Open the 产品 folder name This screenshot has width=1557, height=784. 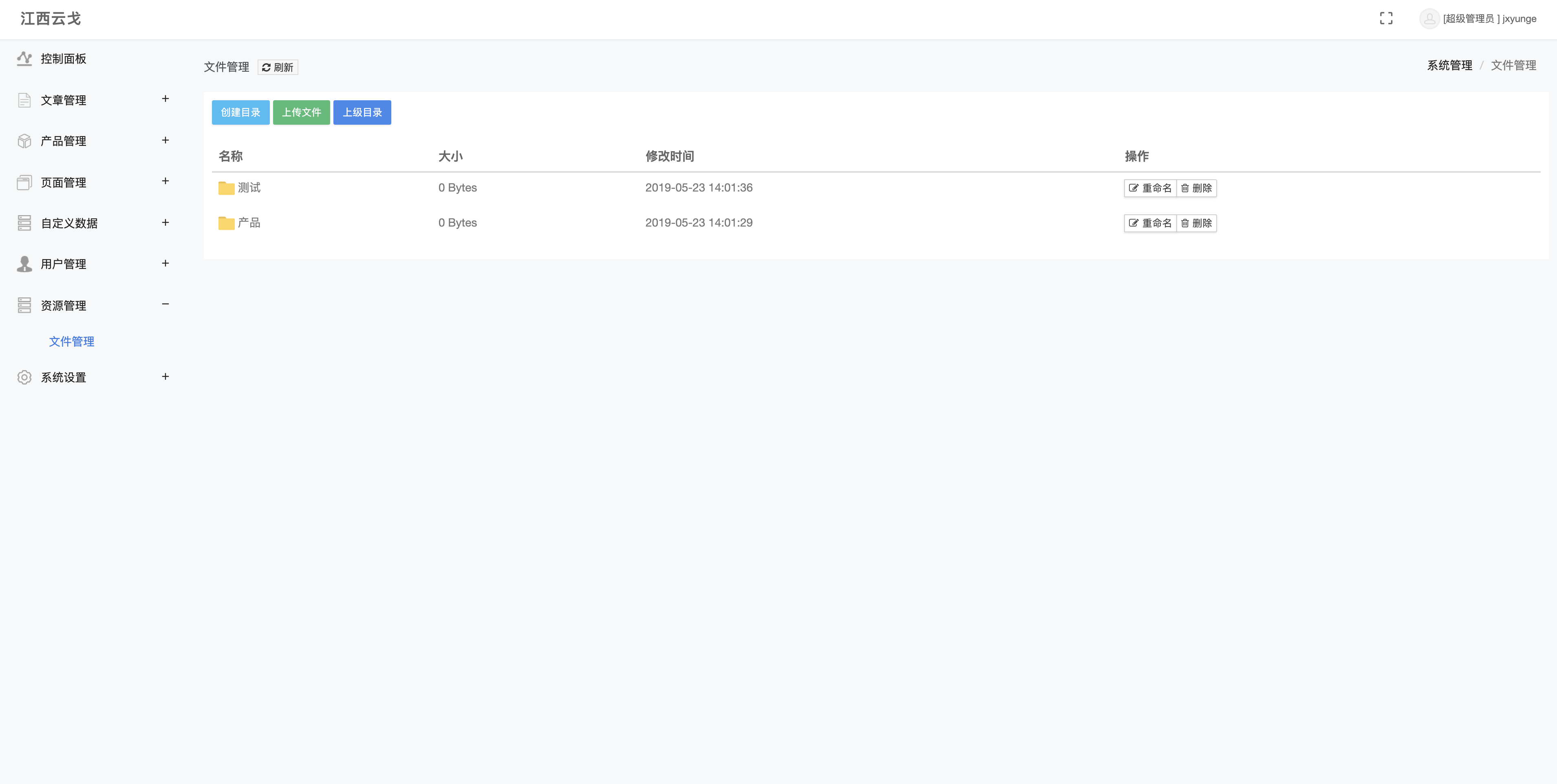tap(249, 222)
